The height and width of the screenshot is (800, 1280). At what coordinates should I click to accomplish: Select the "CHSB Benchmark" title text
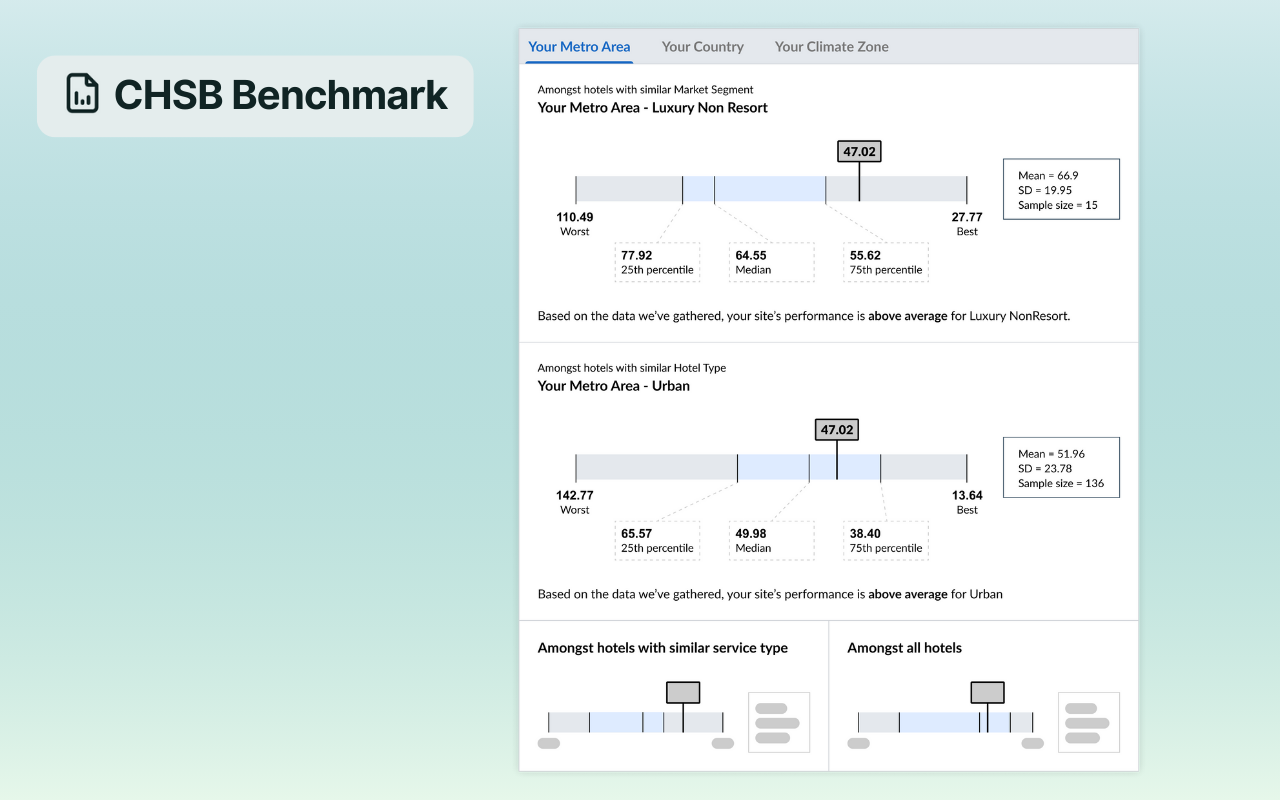tap(282, 94)
